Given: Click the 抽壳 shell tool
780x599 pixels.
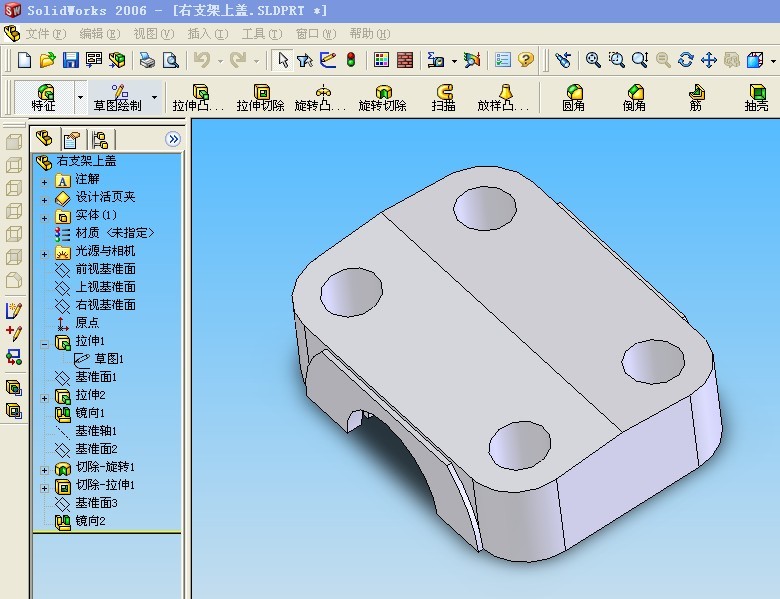Looking at the screenshot, I should (757, 98).
